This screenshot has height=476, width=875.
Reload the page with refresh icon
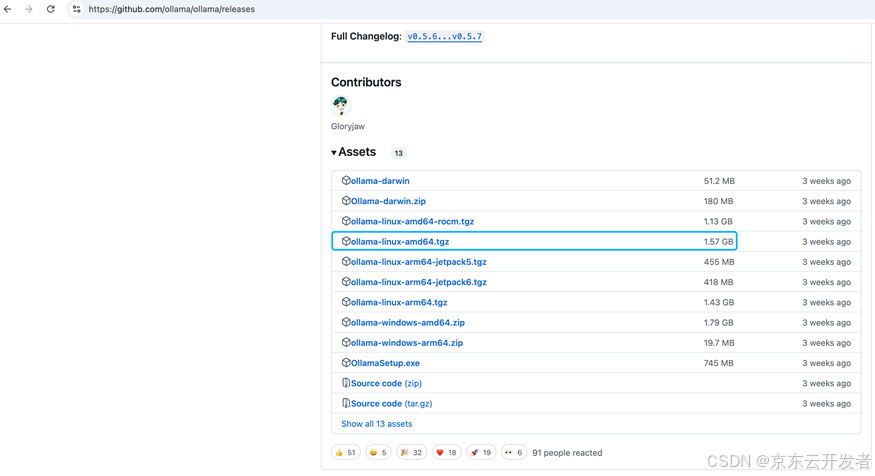(50, 9)
